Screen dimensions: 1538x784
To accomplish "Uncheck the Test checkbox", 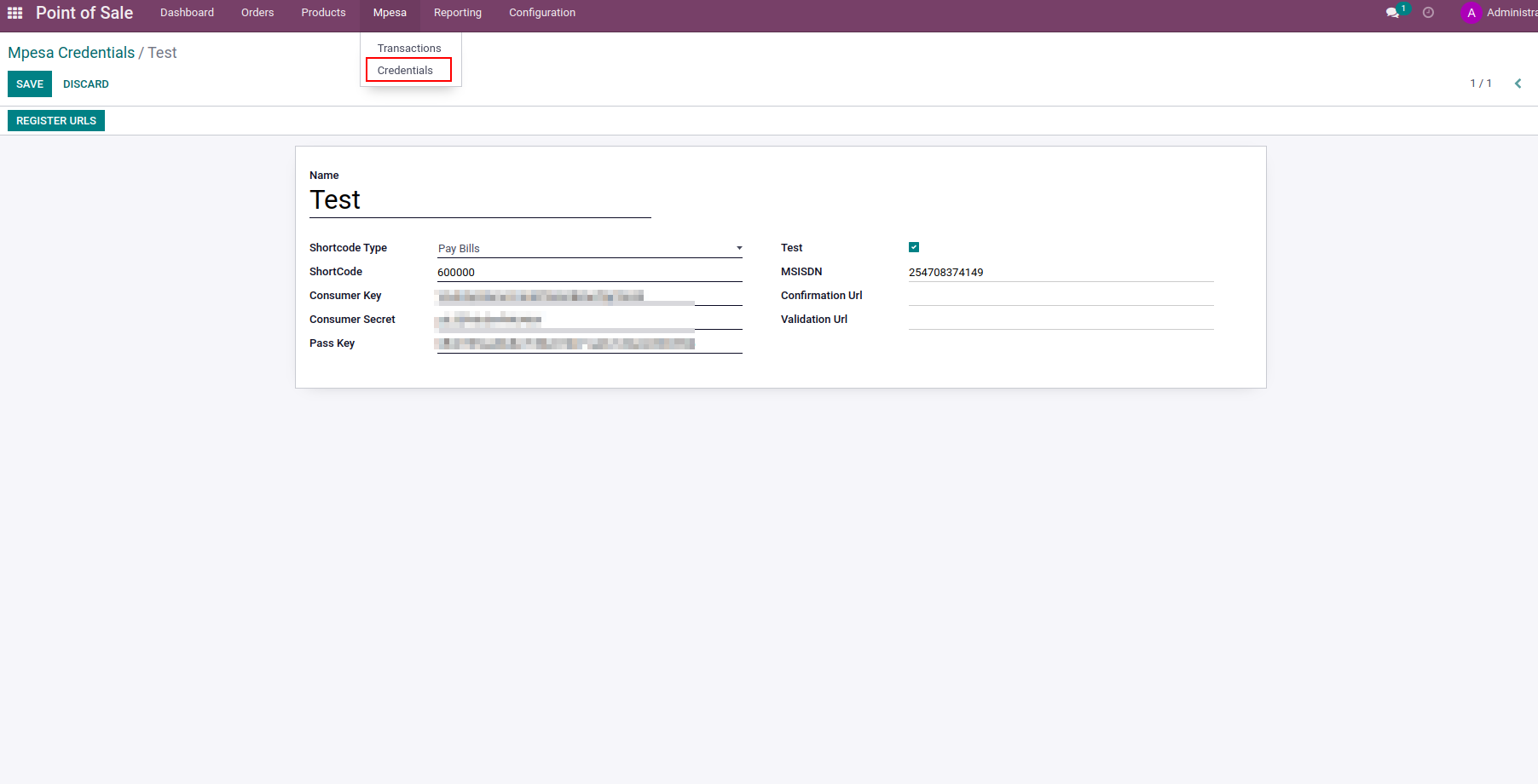I will tap(914, 247).
